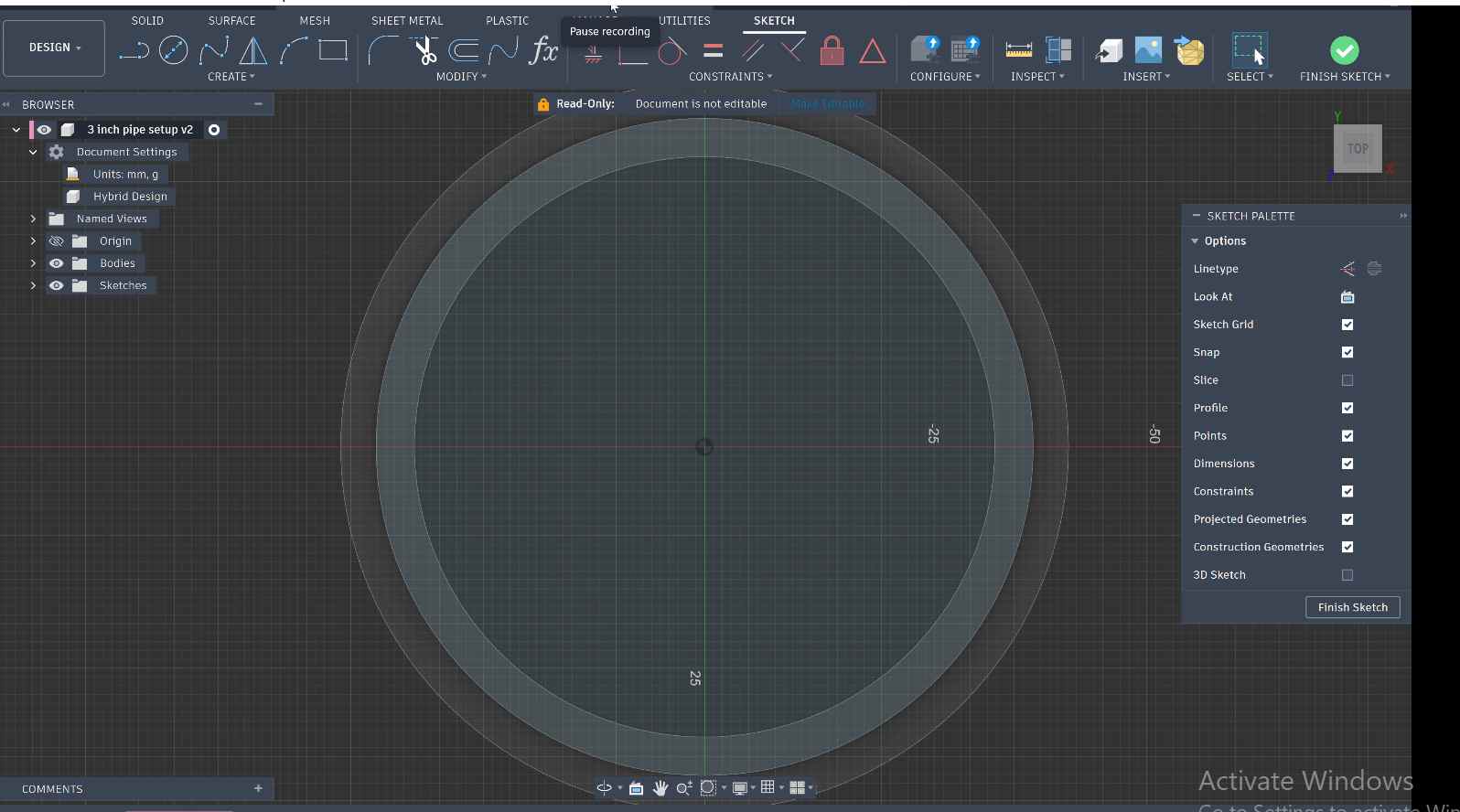
Task: Click the Change Parameters fx icon
Action: [x=543, y=50]
